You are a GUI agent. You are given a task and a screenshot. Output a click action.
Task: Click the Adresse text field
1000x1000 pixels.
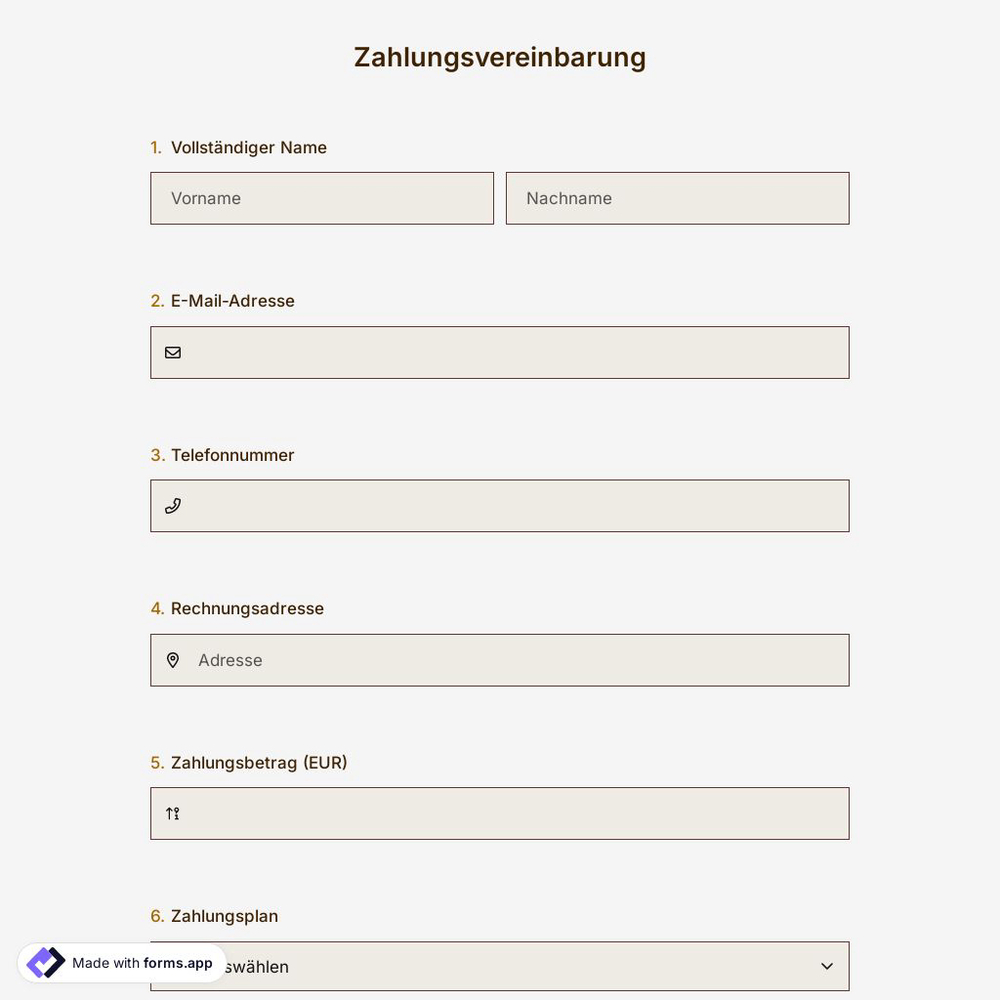pyautogui.click(x=500, y=659)
